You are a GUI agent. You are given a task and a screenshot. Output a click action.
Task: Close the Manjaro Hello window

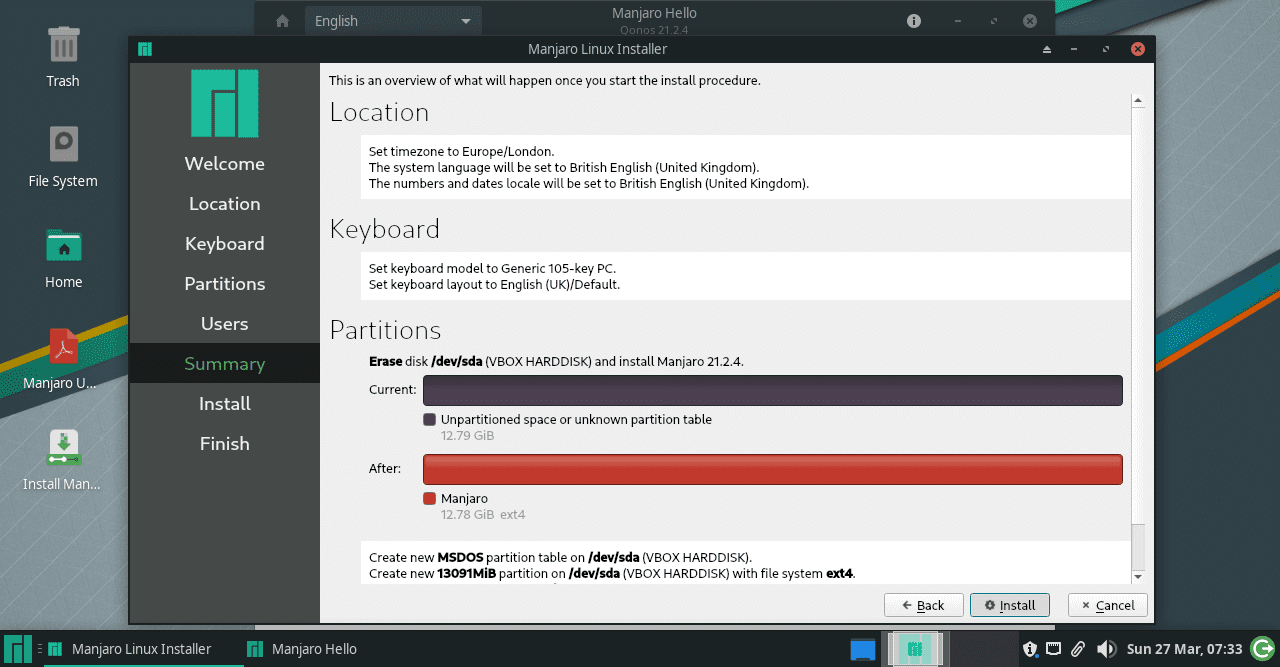(x=1030, y=21)
